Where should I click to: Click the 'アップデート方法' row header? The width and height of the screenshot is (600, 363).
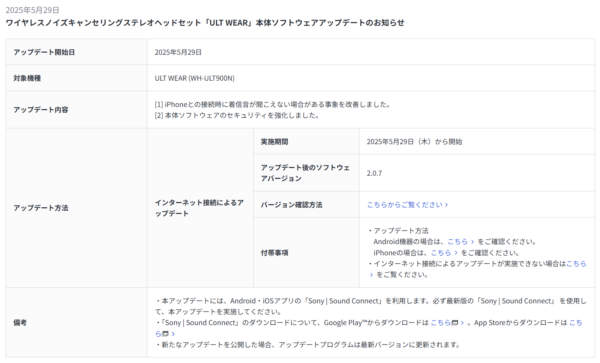point(77,208)
